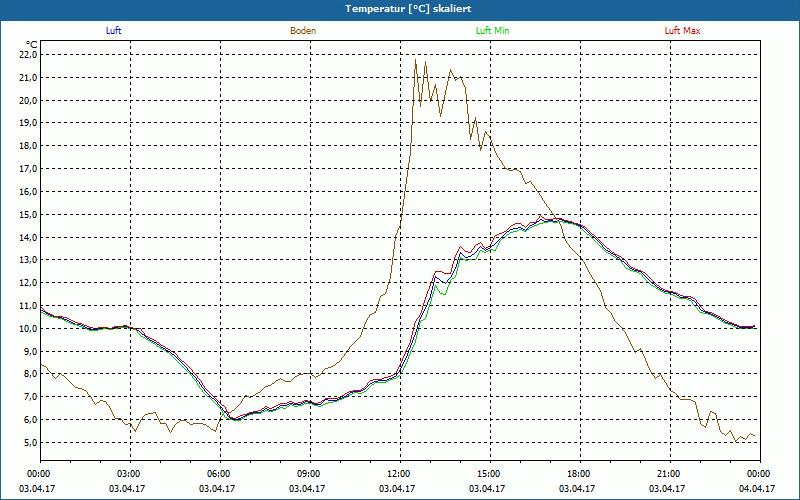Click the 6,0 y-axis label

[x=30, y=420]
